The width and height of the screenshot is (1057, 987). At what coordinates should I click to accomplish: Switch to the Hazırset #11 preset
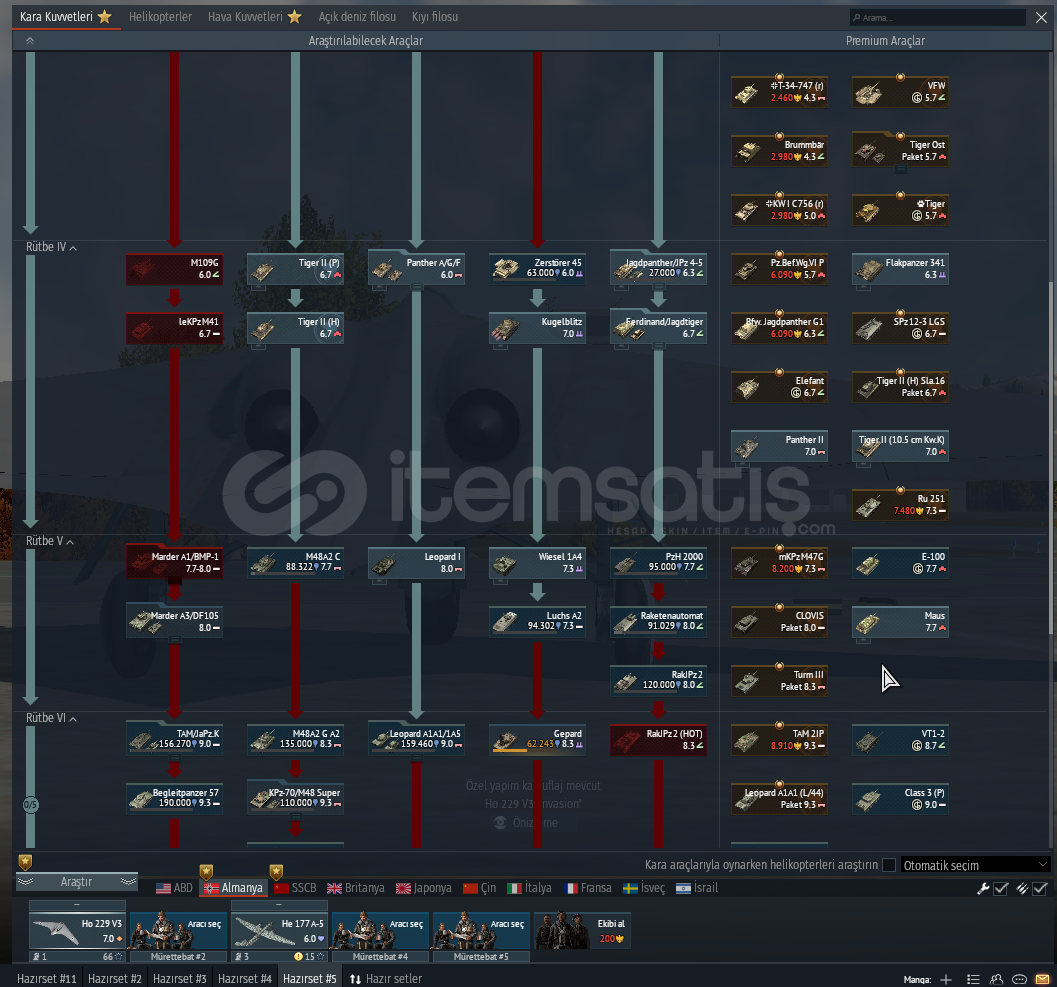click(x=47, y=979)
